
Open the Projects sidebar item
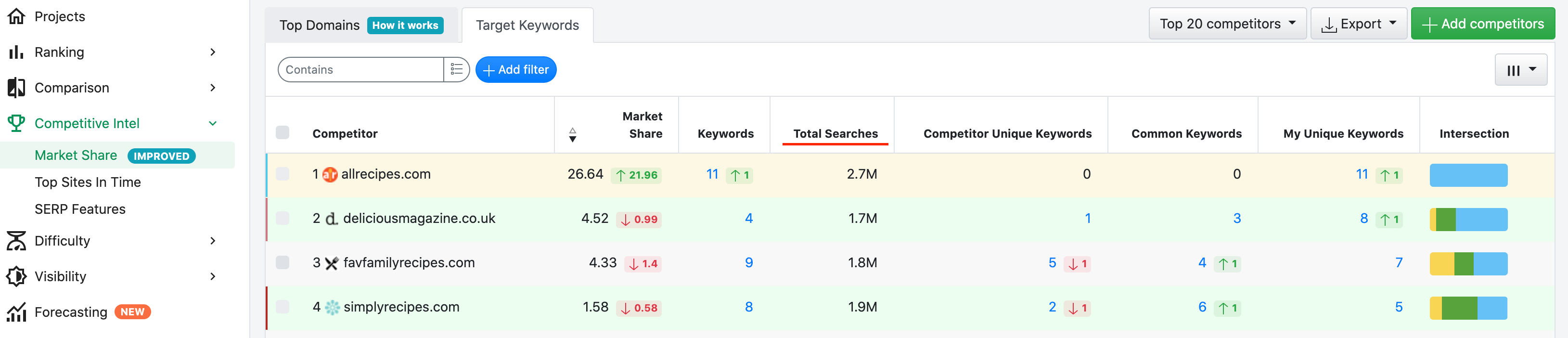point(60,16)
